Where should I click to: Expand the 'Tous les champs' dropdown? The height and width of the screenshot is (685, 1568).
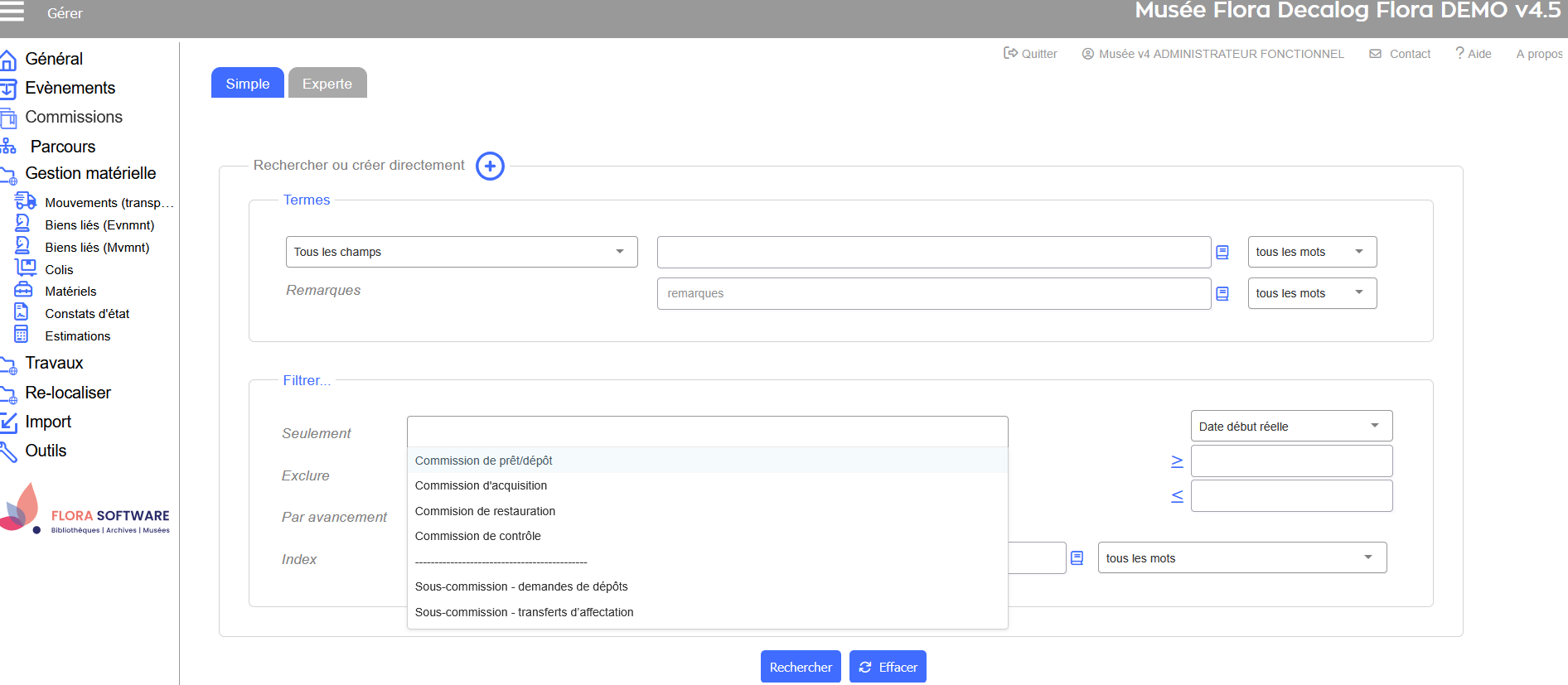[461, 252]
